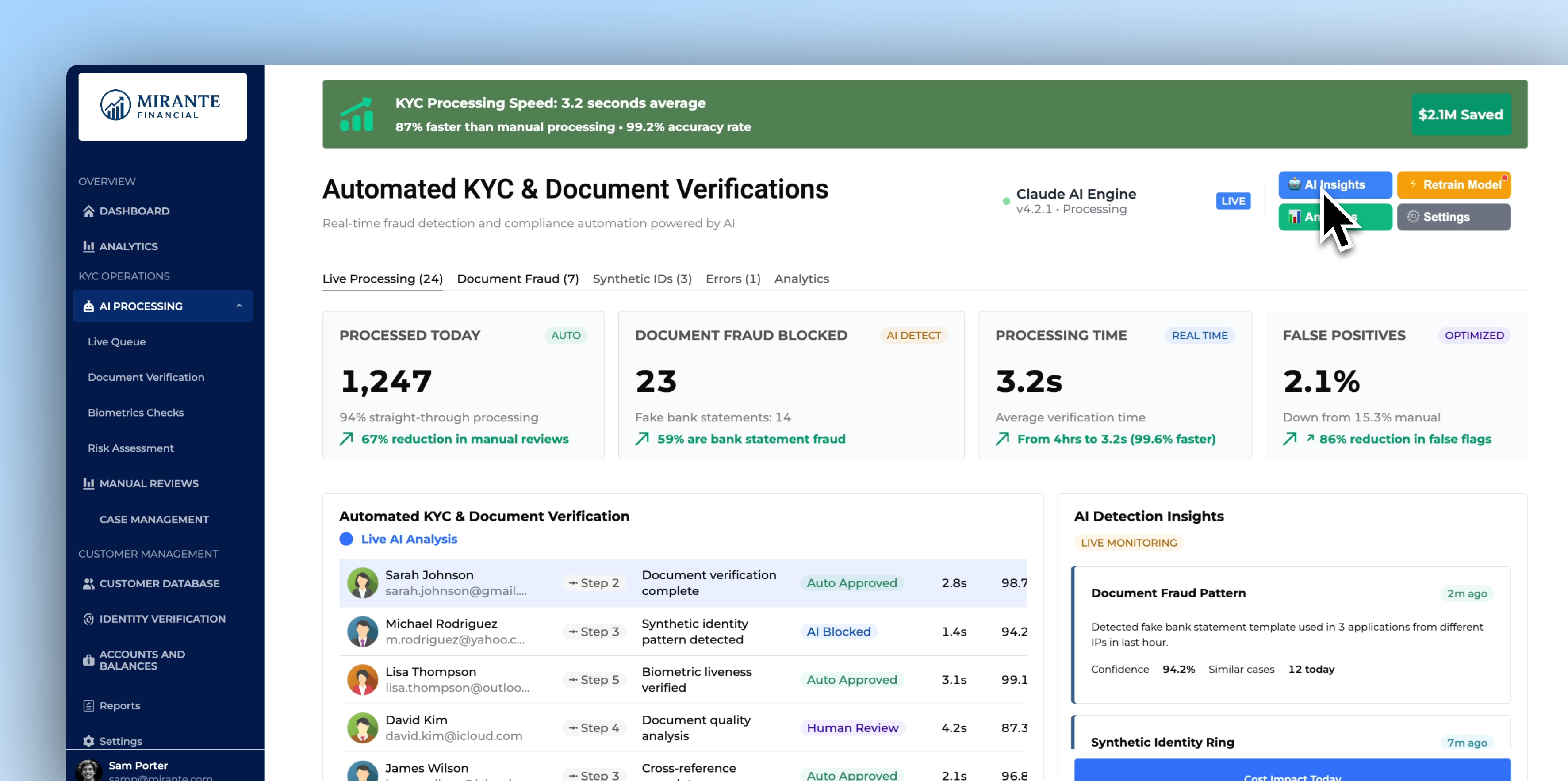The width and height of the screenshot is (1568, 781).
Task: Select the Analytics bar-chart icon in sidebar
Action: pyautogui.click(x=89, y=246)
